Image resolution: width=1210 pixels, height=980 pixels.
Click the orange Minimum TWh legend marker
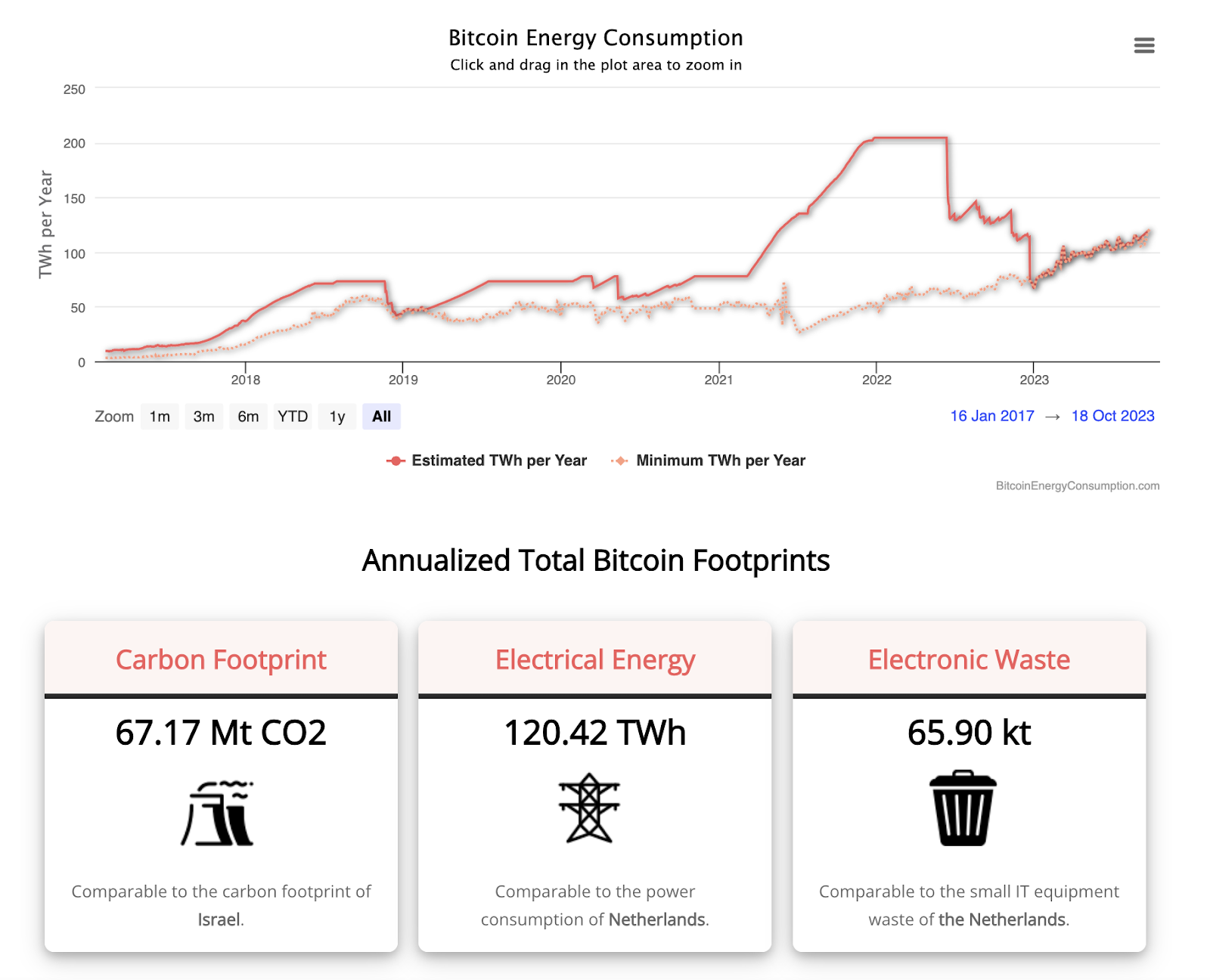pos(620,461)
